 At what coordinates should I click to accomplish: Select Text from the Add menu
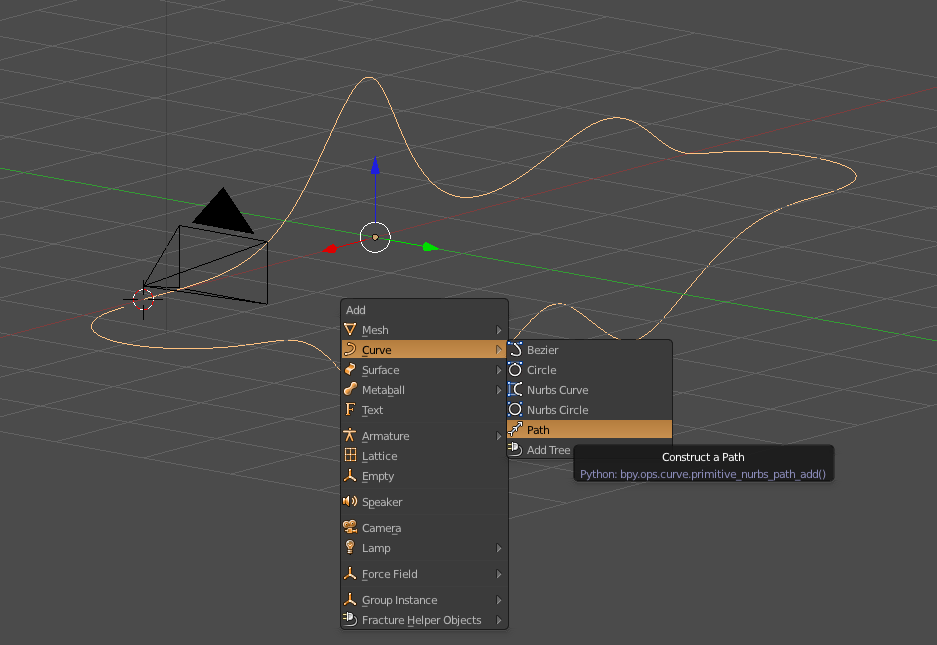point(424,410)
